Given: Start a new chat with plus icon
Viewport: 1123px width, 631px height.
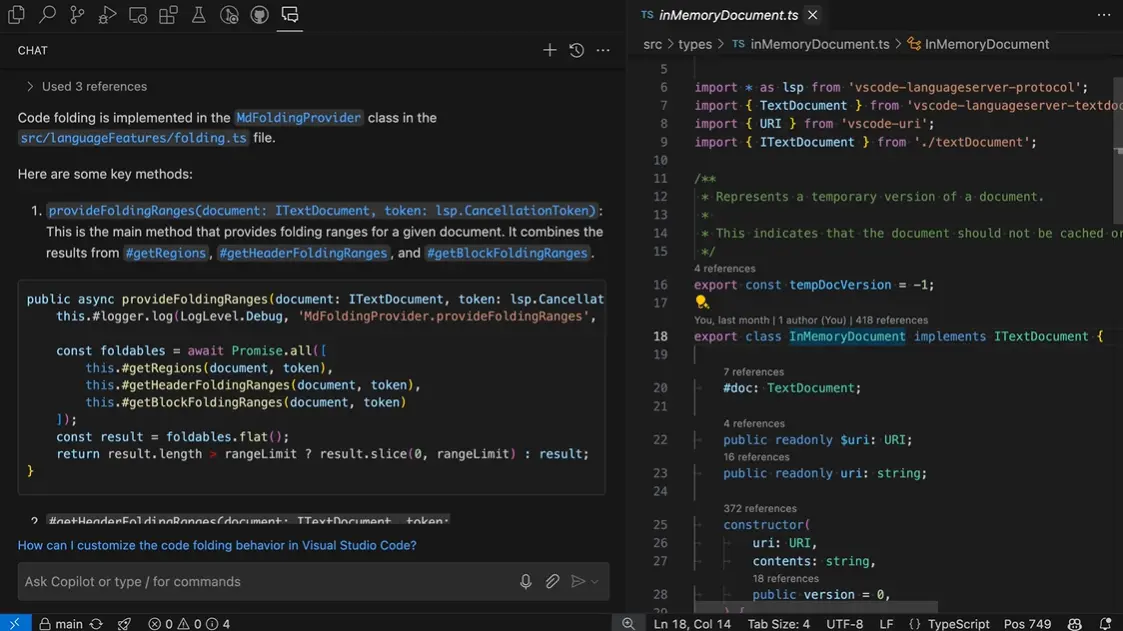Looking at the screenshot, I should coord(549,50).
